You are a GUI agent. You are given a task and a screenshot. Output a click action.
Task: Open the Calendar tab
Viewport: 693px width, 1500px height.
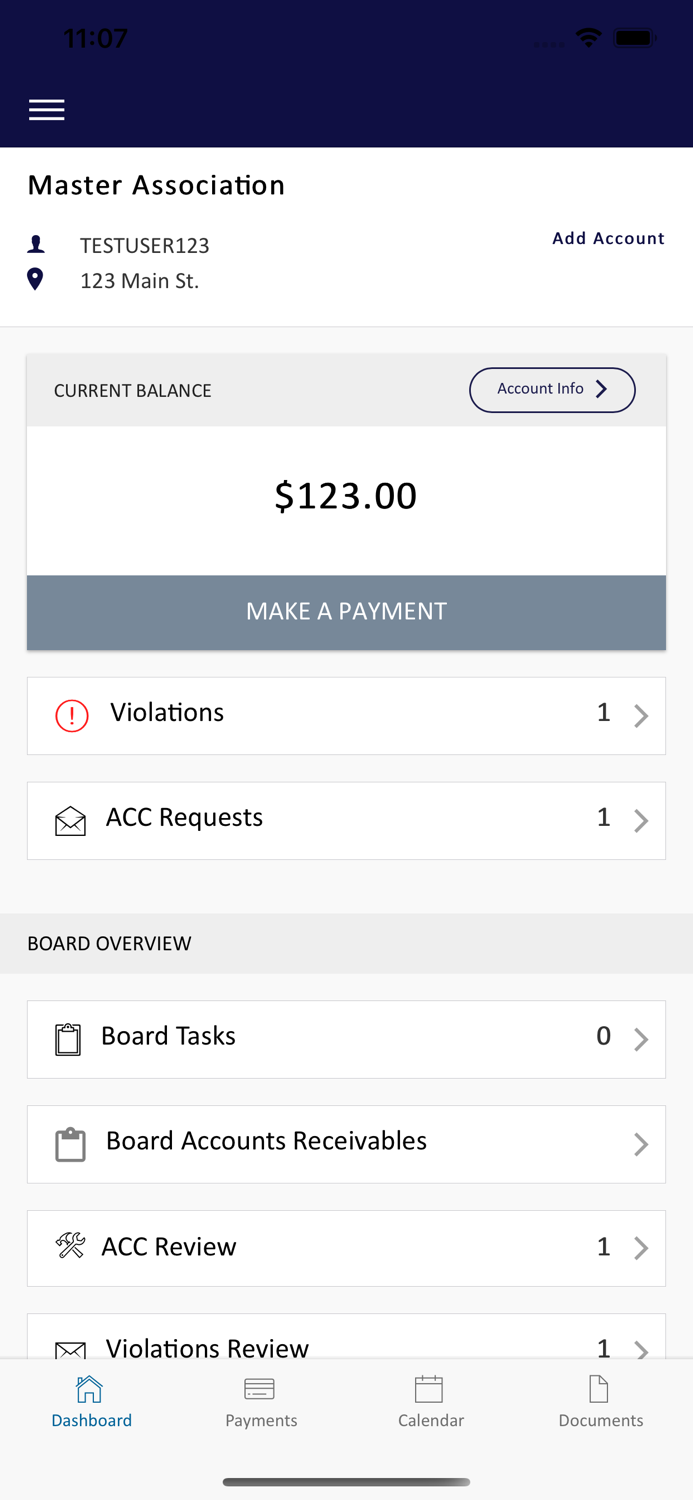tap(430, 1402)
